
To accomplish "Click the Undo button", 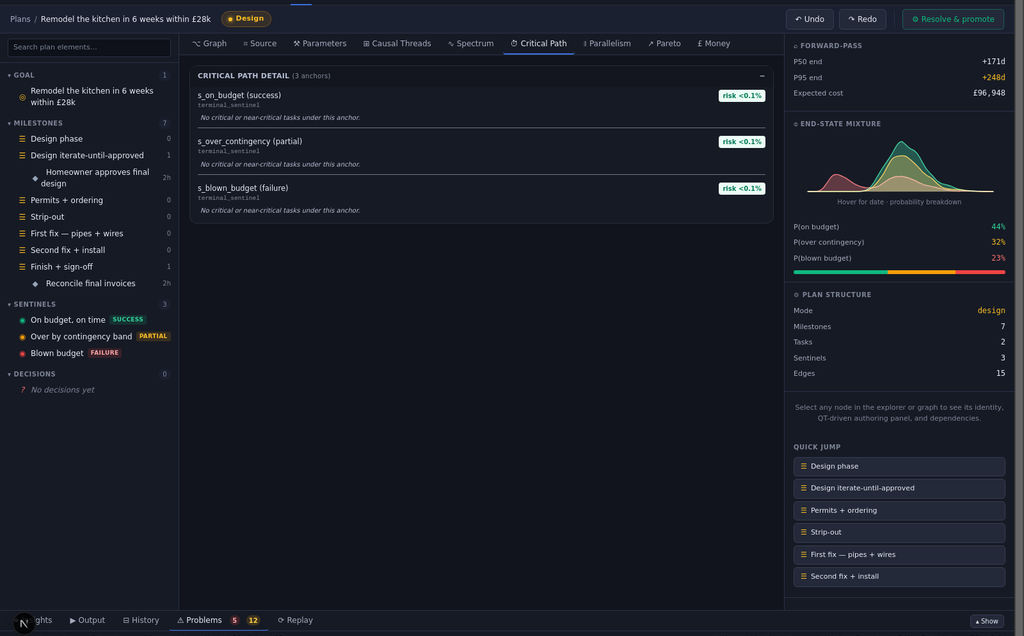I will pyautogui.click(x=809, y=19).
